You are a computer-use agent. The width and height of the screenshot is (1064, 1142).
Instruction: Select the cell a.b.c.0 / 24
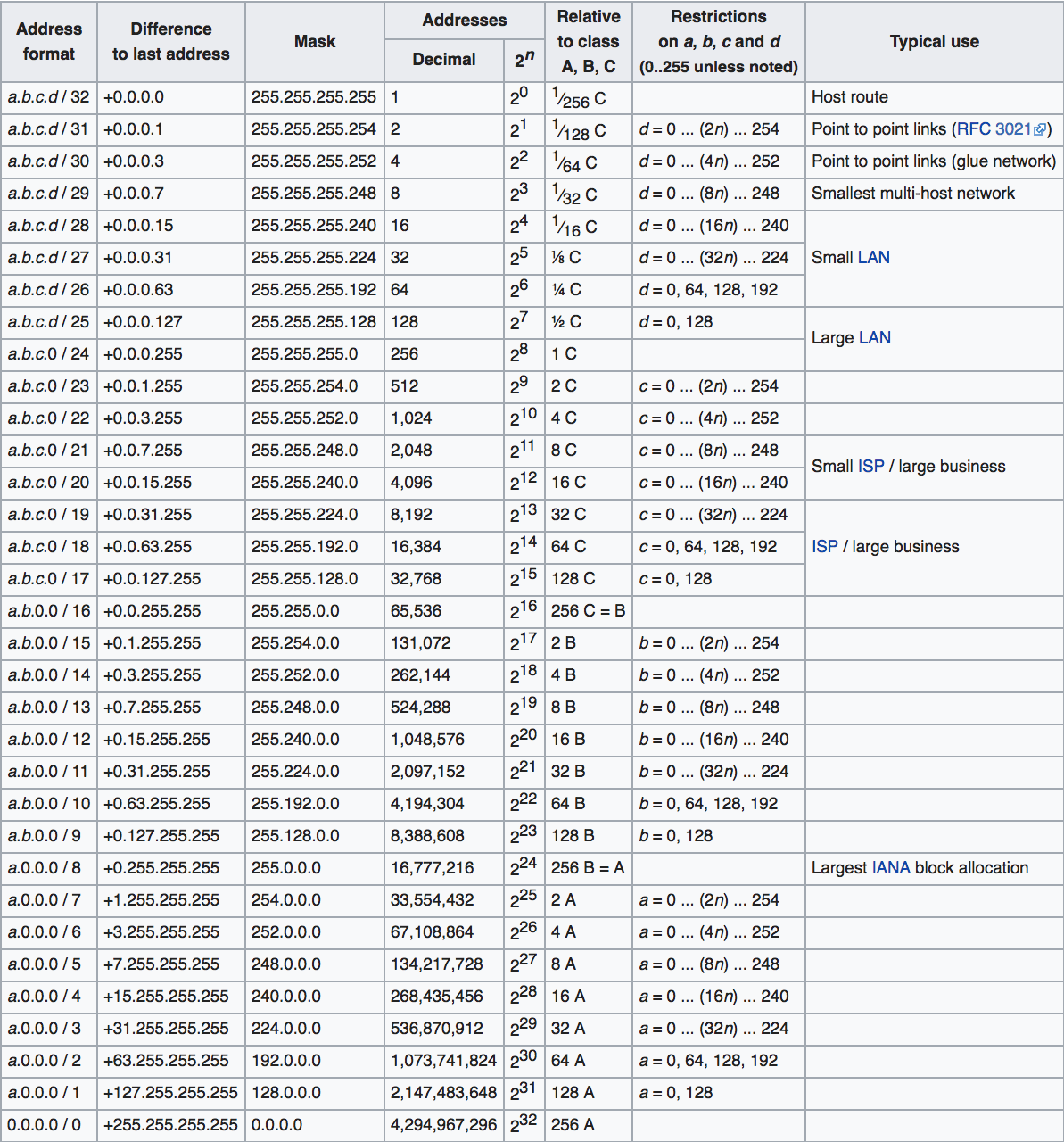click(x=49, y=354)
